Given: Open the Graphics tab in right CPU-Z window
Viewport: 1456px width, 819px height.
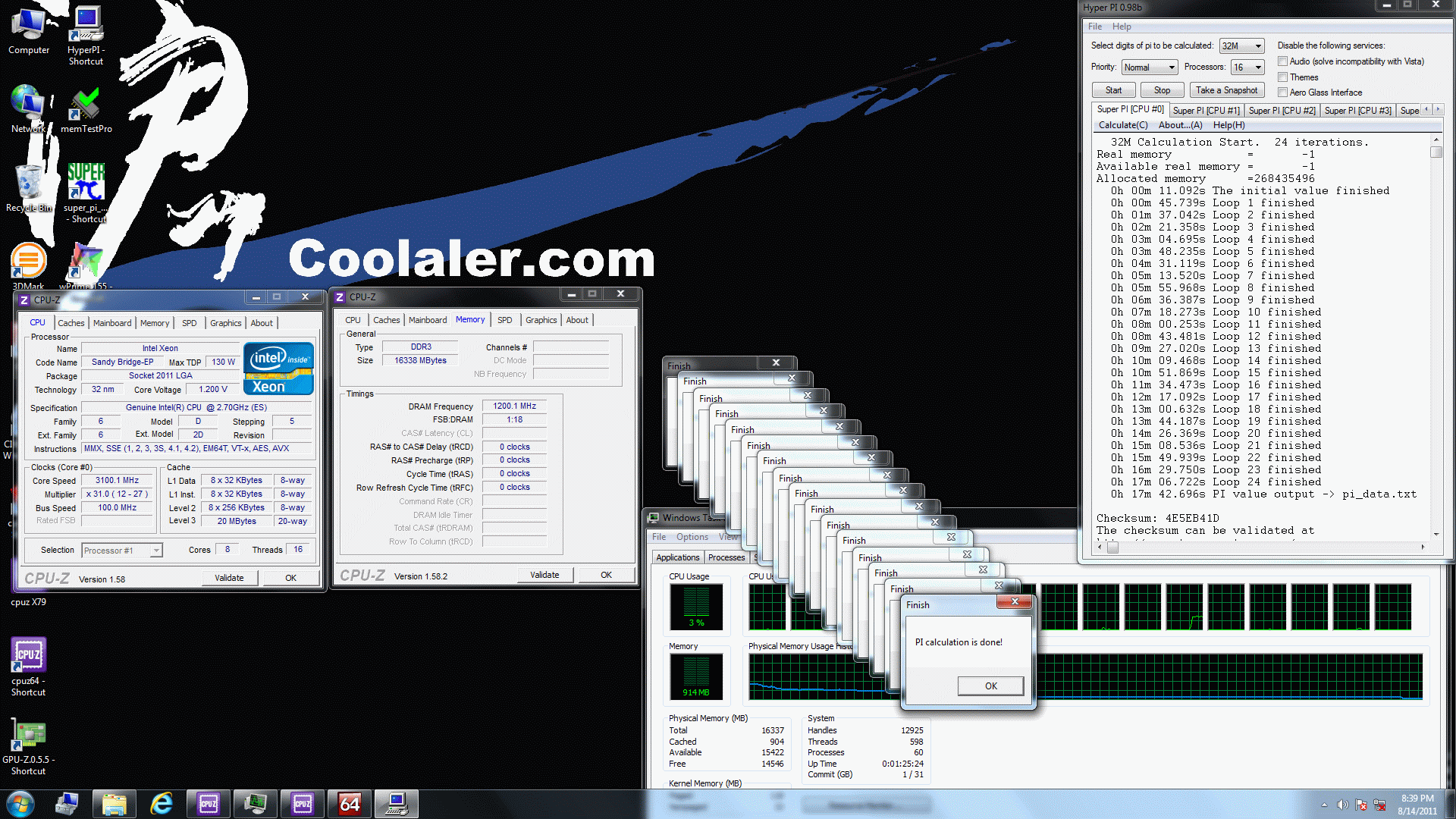Looking at the screenshot, I should [541, 320].
